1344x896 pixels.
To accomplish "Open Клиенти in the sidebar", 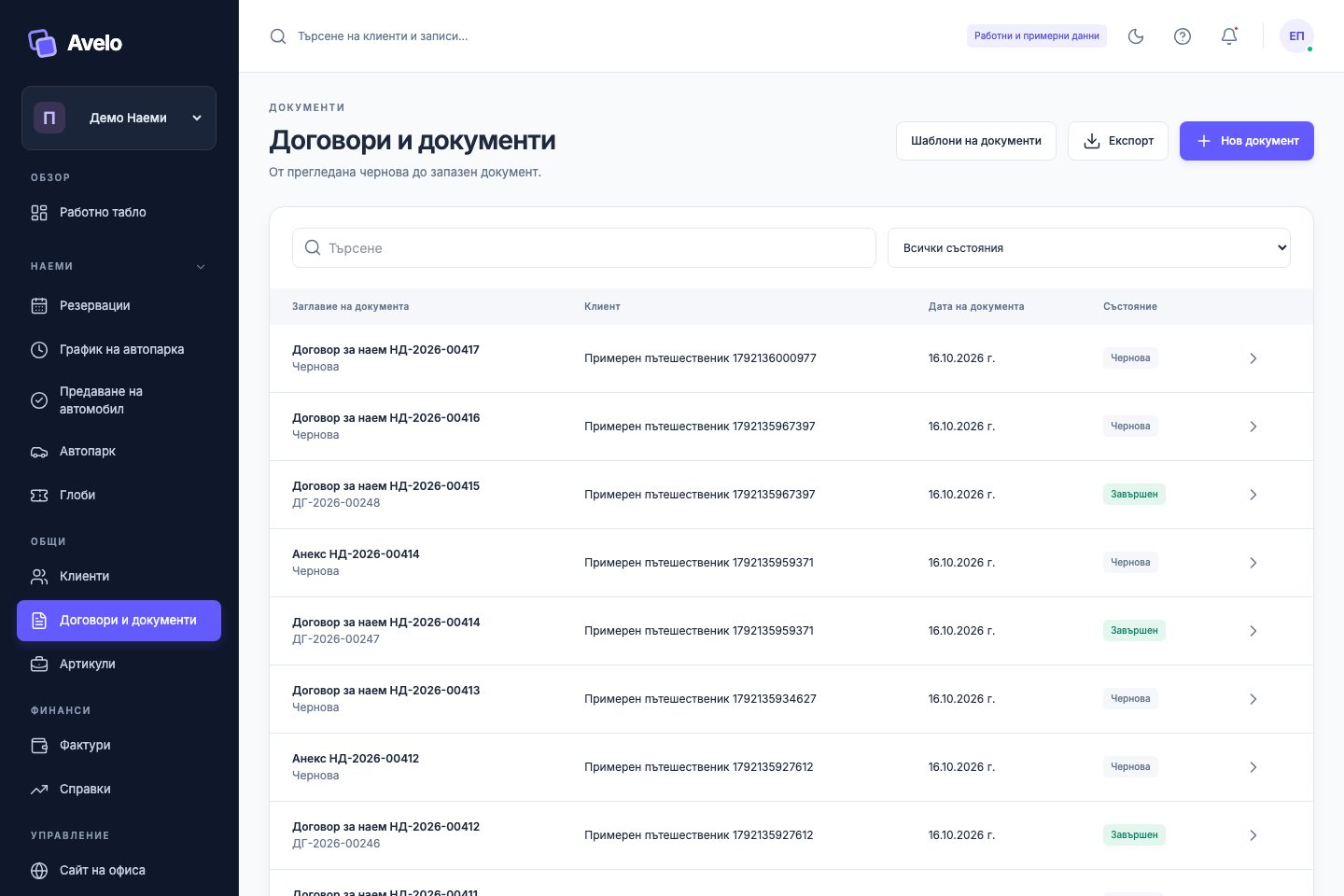I will tap(119, 577).
